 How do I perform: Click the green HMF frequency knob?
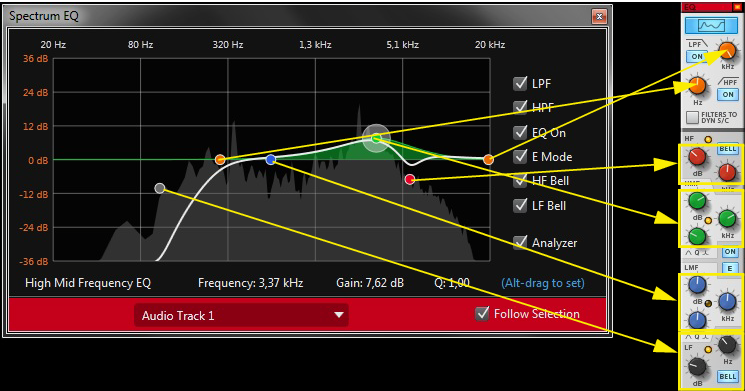click(727, 219)
